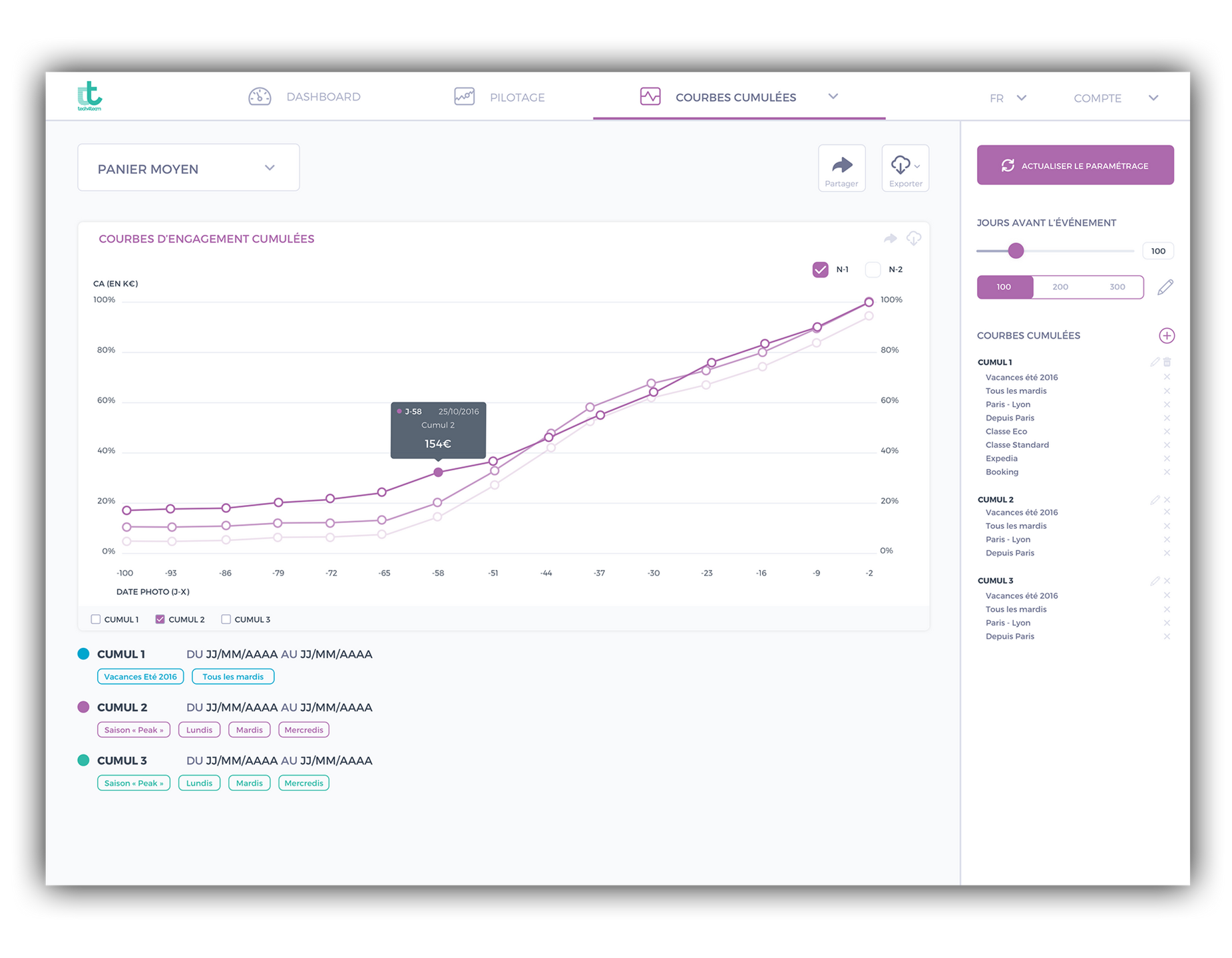Check the Cumul 3 checkbox below chart
1232x958 pixels.
point(226,619)
